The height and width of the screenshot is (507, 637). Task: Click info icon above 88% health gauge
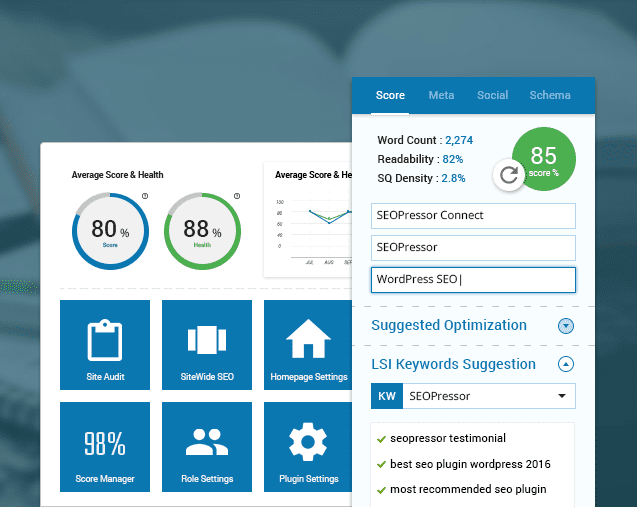click(x=237, y=196)
